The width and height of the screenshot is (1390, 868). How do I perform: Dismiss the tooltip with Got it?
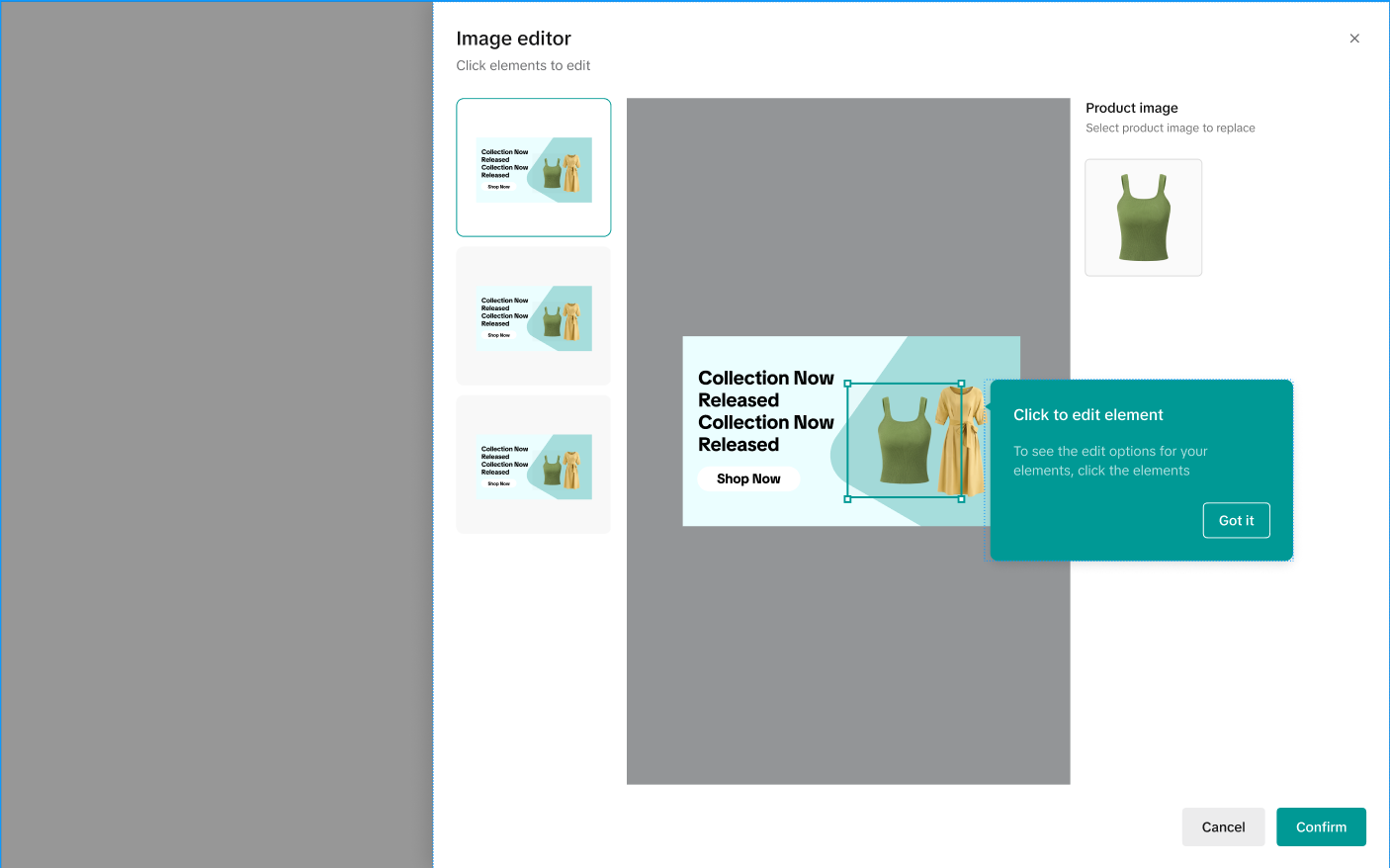coord(1236,521)
